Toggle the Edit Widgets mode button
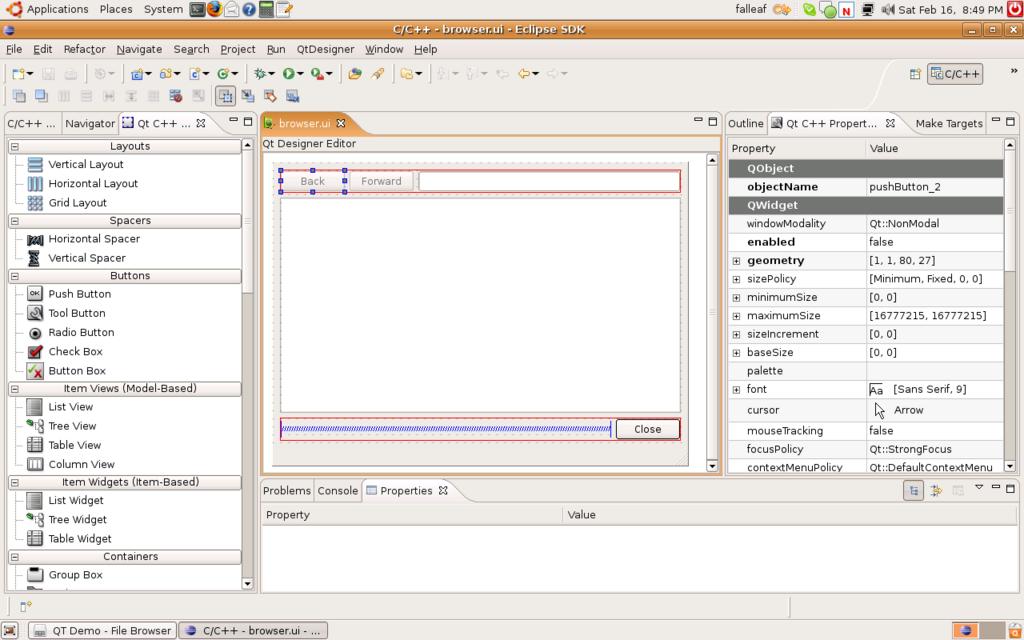 [225, 96]
